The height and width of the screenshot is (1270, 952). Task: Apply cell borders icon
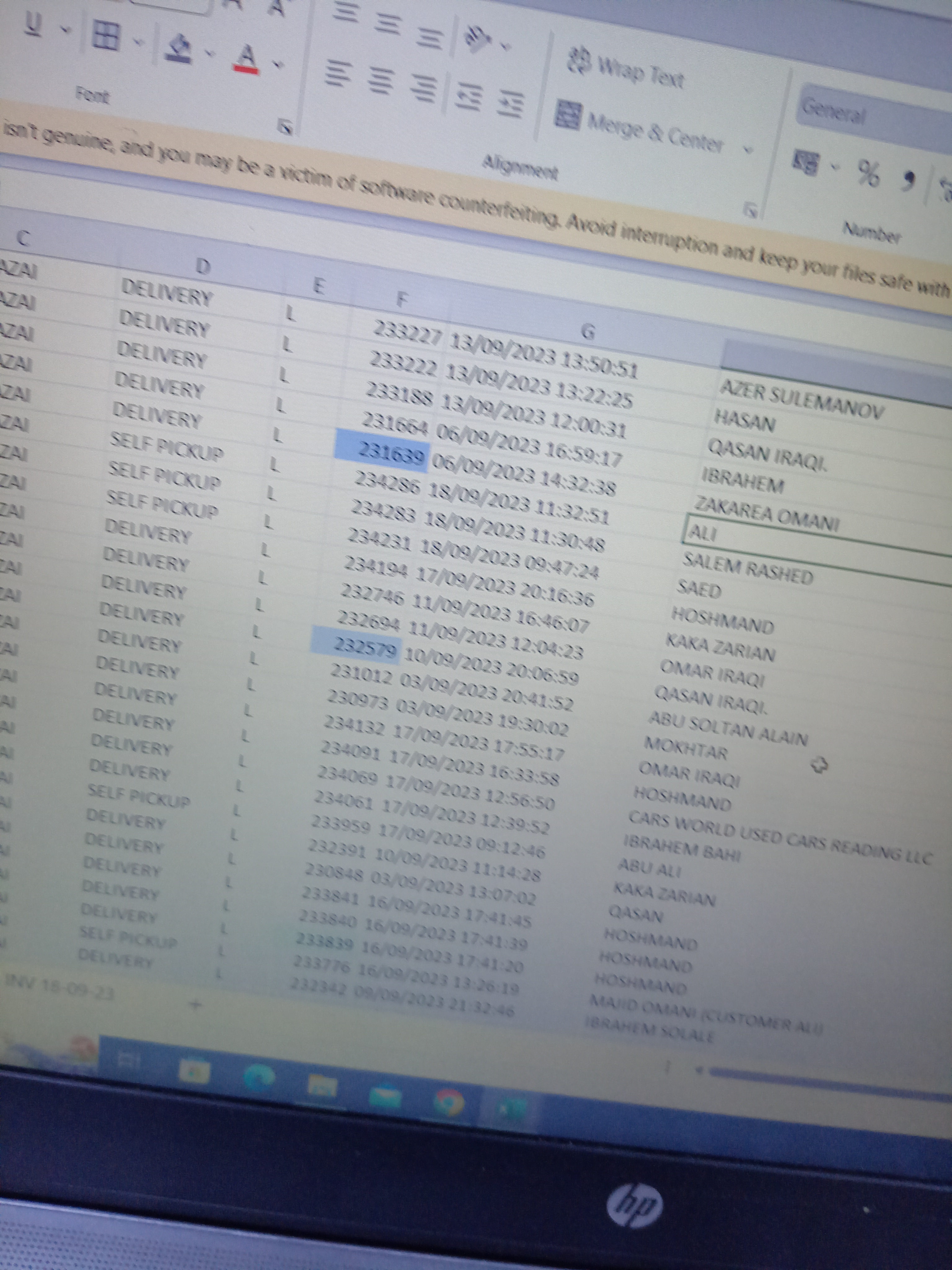coord(107,36)
